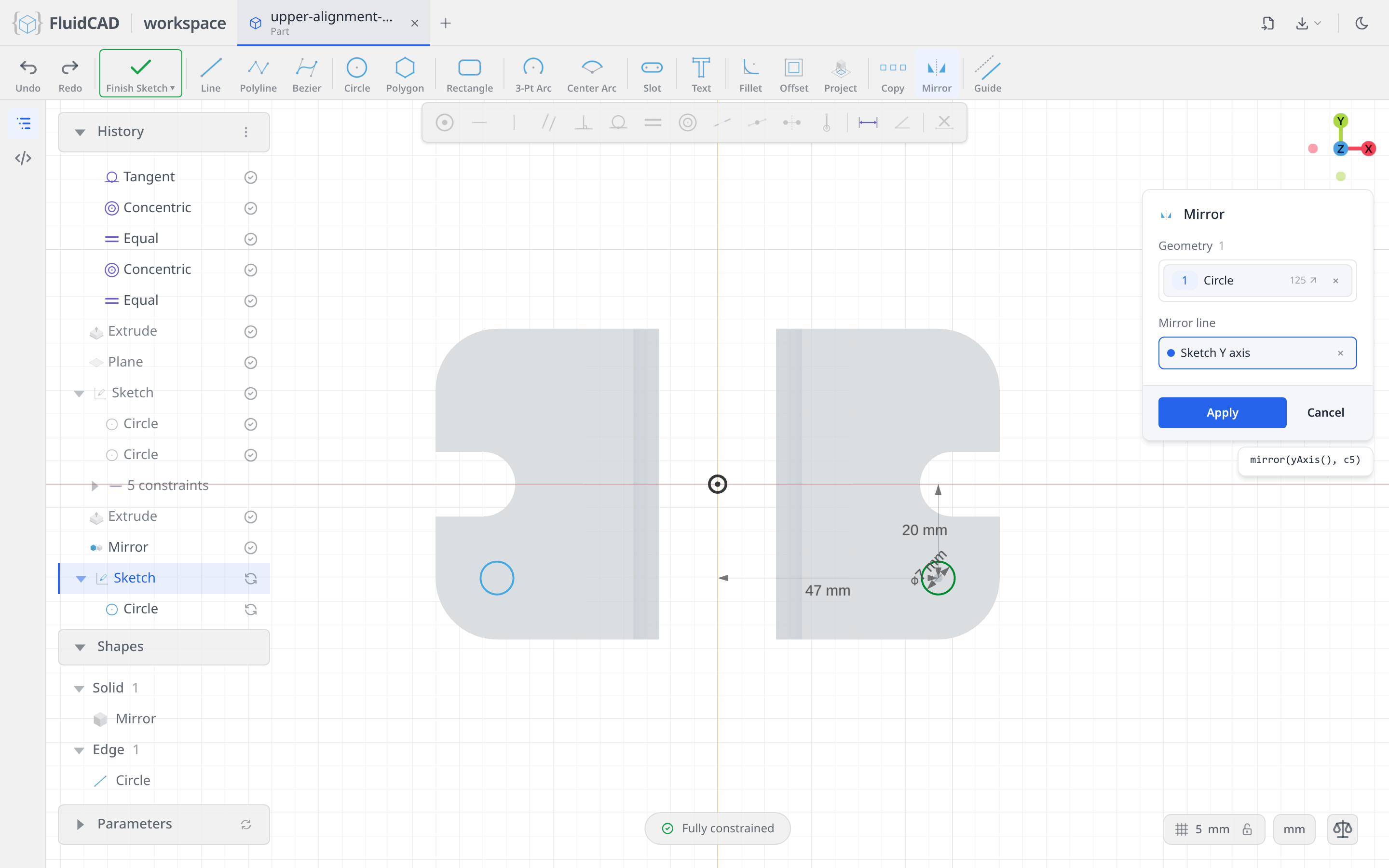1389x868 pixels.
Task: Select the Center Arc tool
Action: pyautogui.click(x=591, y=75)
